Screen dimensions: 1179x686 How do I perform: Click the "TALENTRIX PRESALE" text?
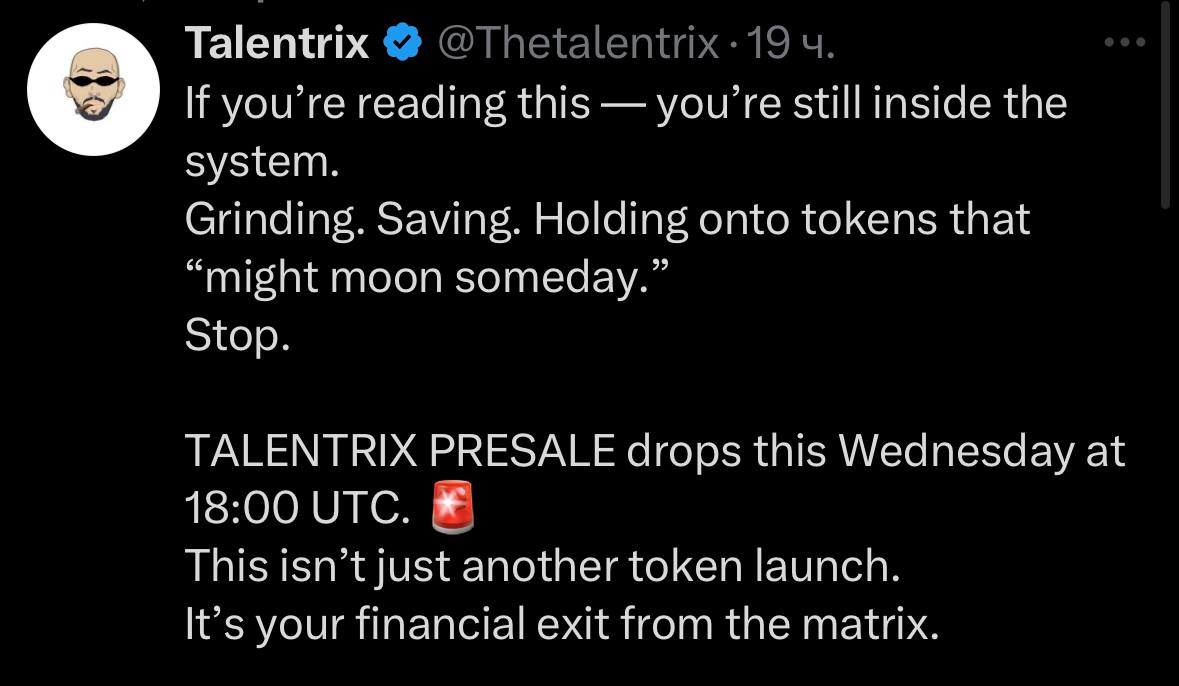click(x=400, y=451)
